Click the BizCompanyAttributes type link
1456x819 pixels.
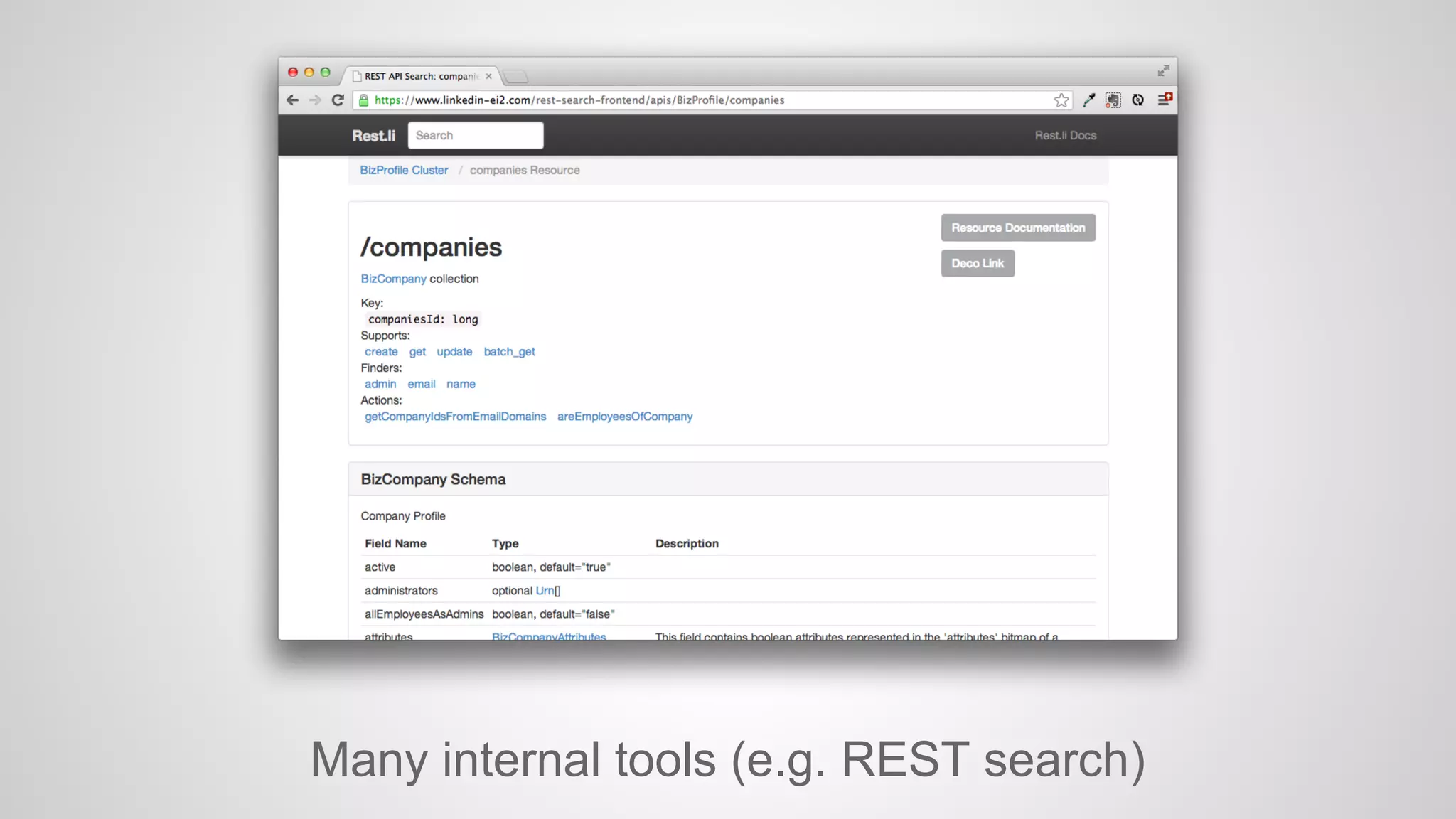point(549,636)
